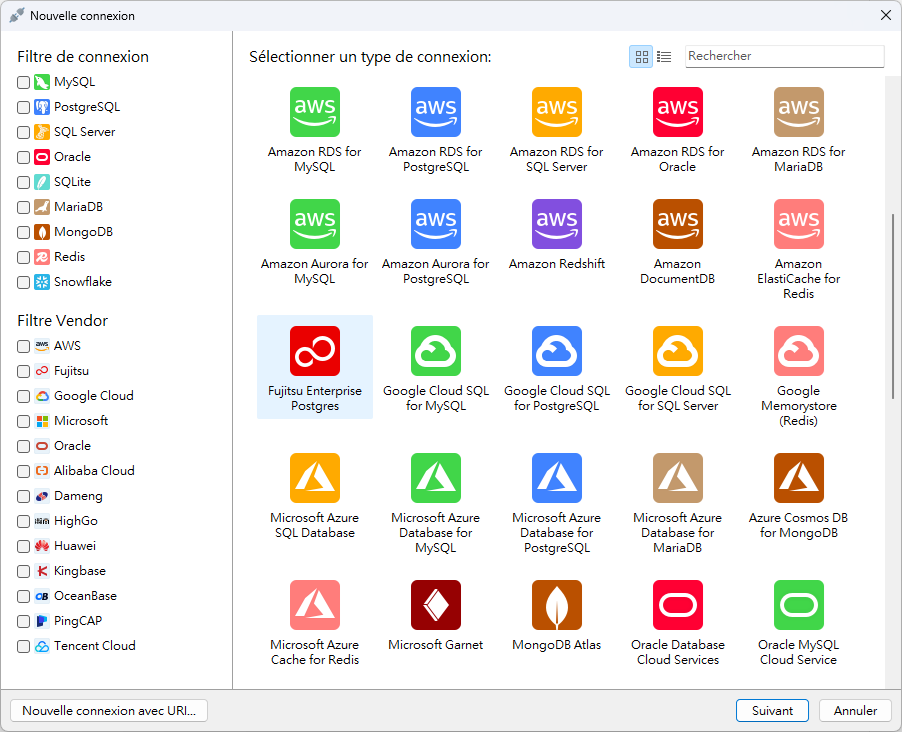Select Microsoft Azure SQL Database icon
Viewport: 902px width, 732px height.
click(x=314, y=478)
